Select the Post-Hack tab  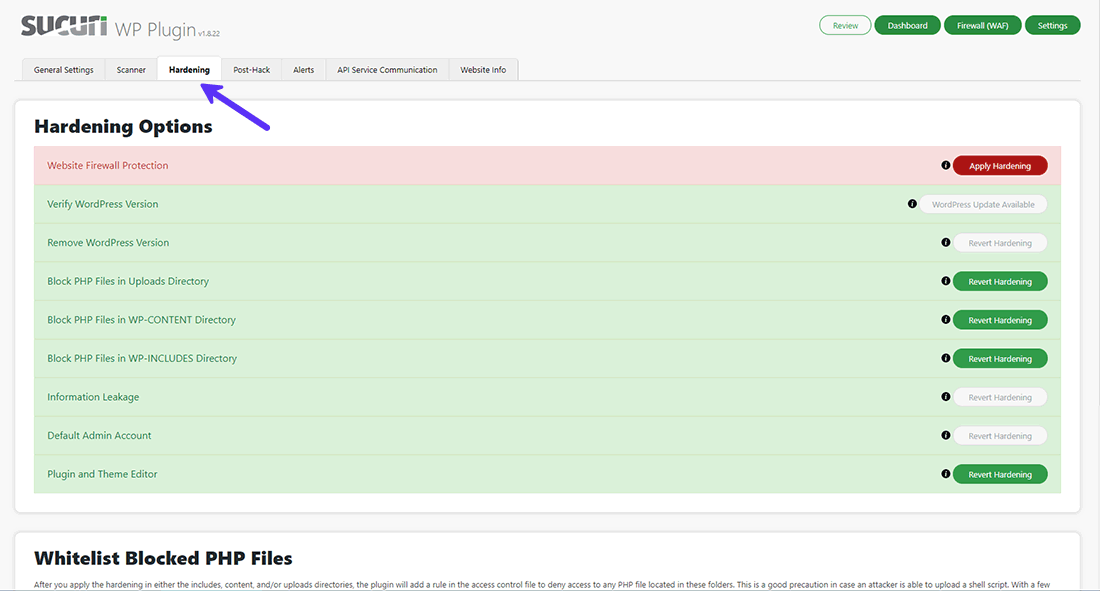(x=252, y=70)
